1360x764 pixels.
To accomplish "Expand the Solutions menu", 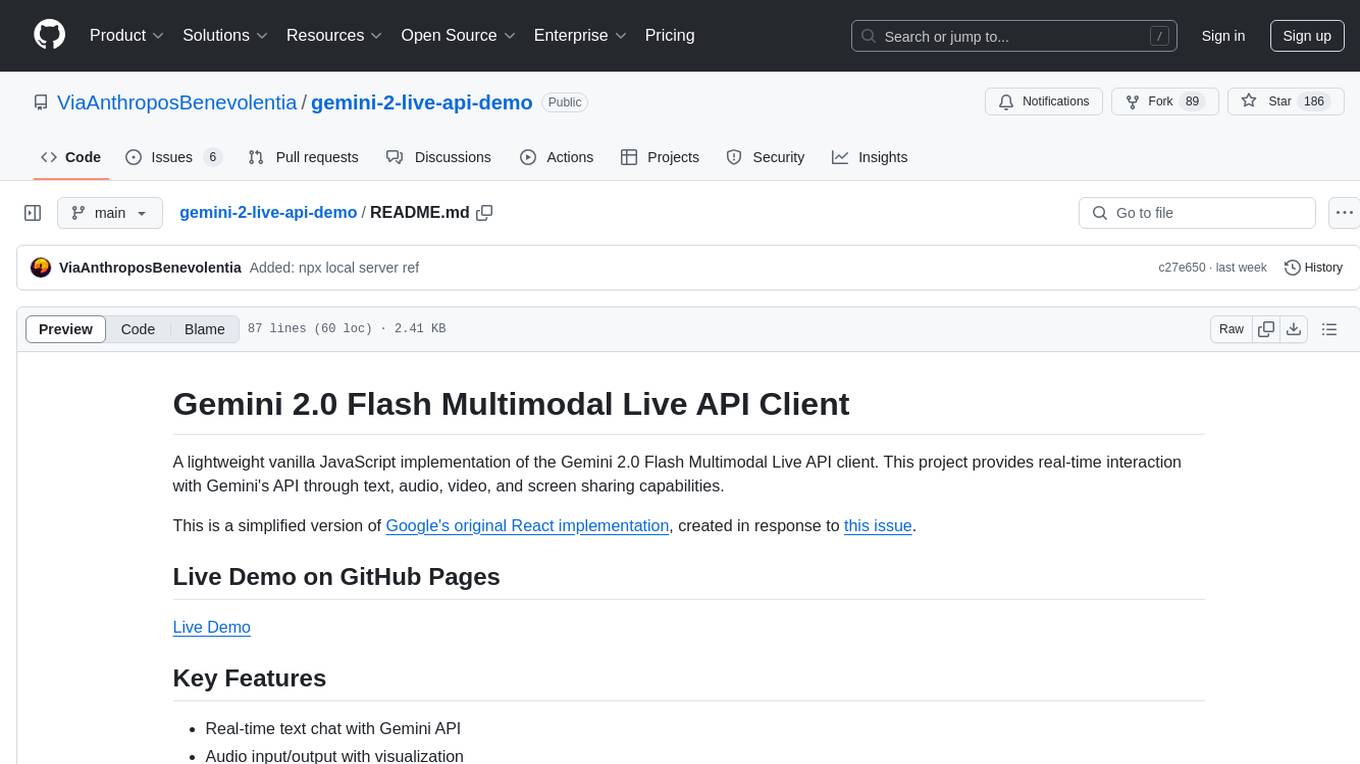I will pyautogui.click(x=225, y=35).
